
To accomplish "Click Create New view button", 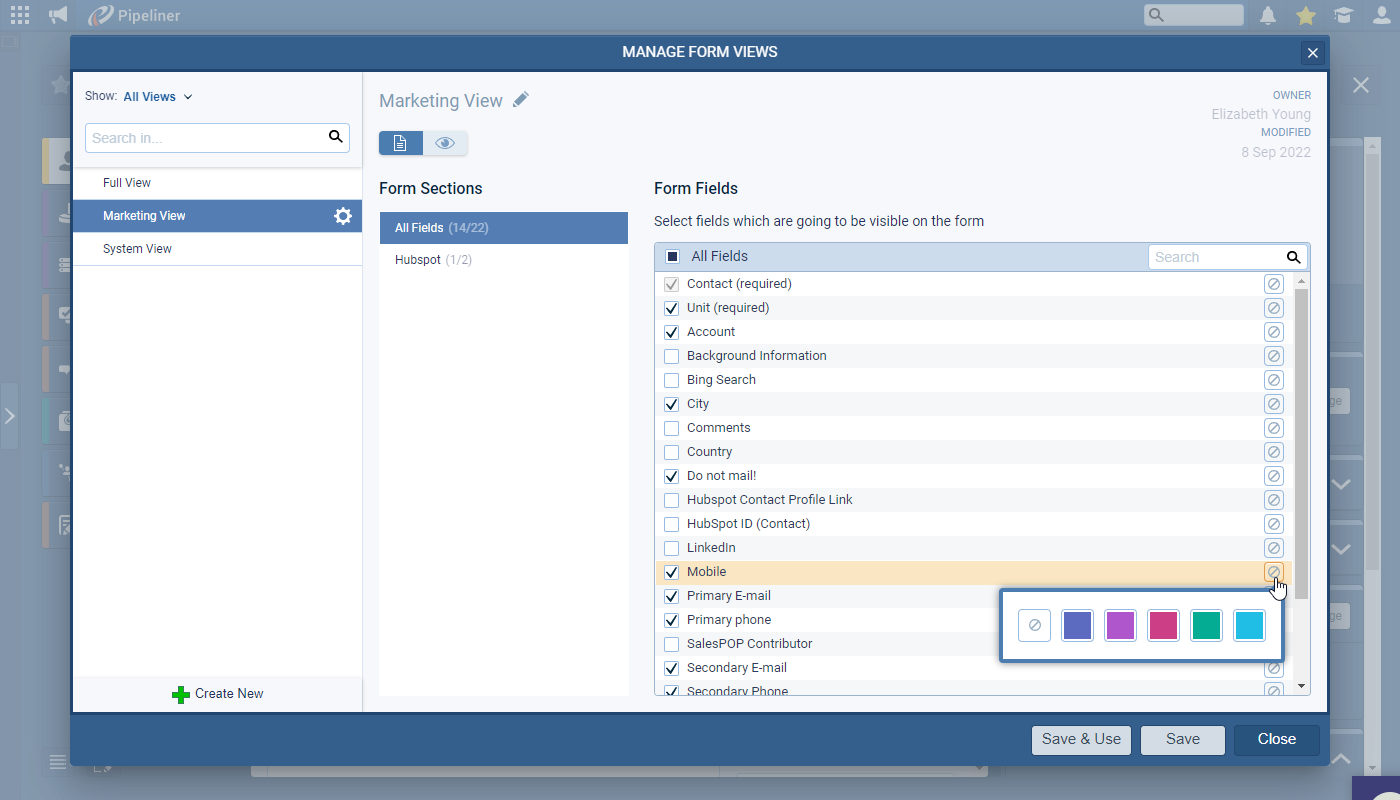I will 218,694.
